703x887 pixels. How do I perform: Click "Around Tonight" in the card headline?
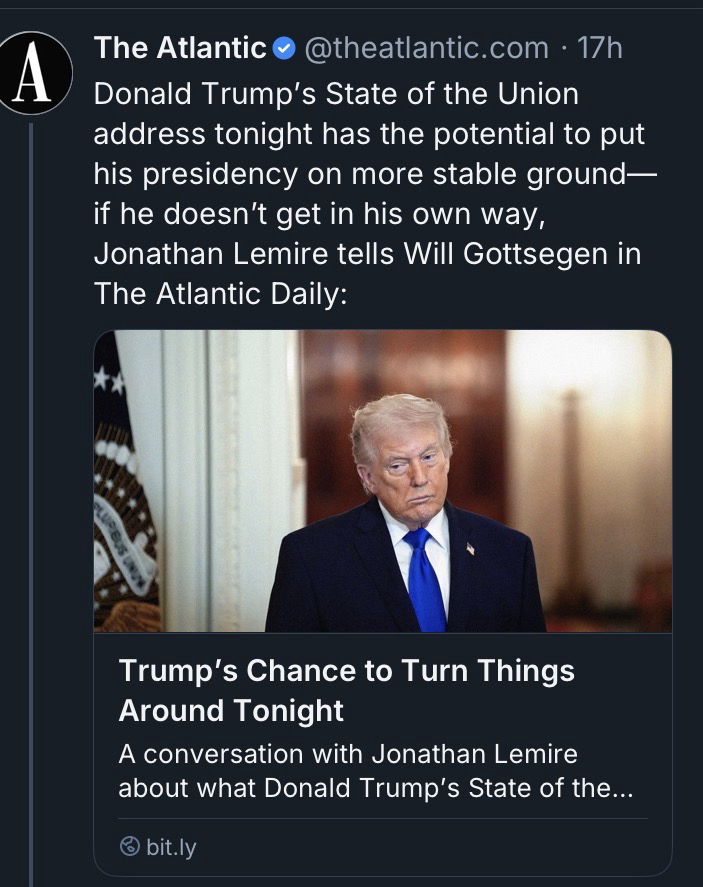pyautogui.click(x=231, y=711)
